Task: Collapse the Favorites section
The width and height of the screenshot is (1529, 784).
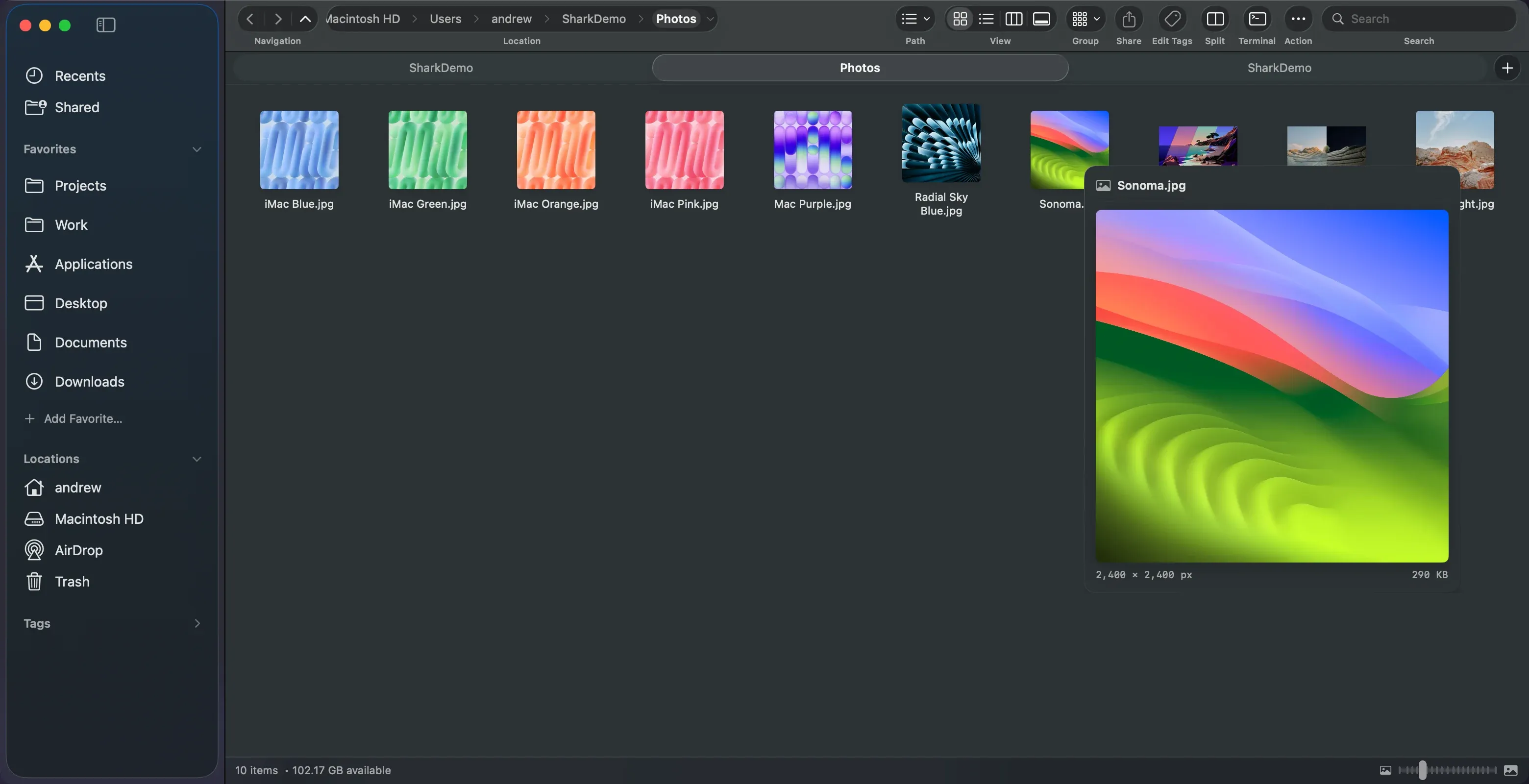Action: 197,149
